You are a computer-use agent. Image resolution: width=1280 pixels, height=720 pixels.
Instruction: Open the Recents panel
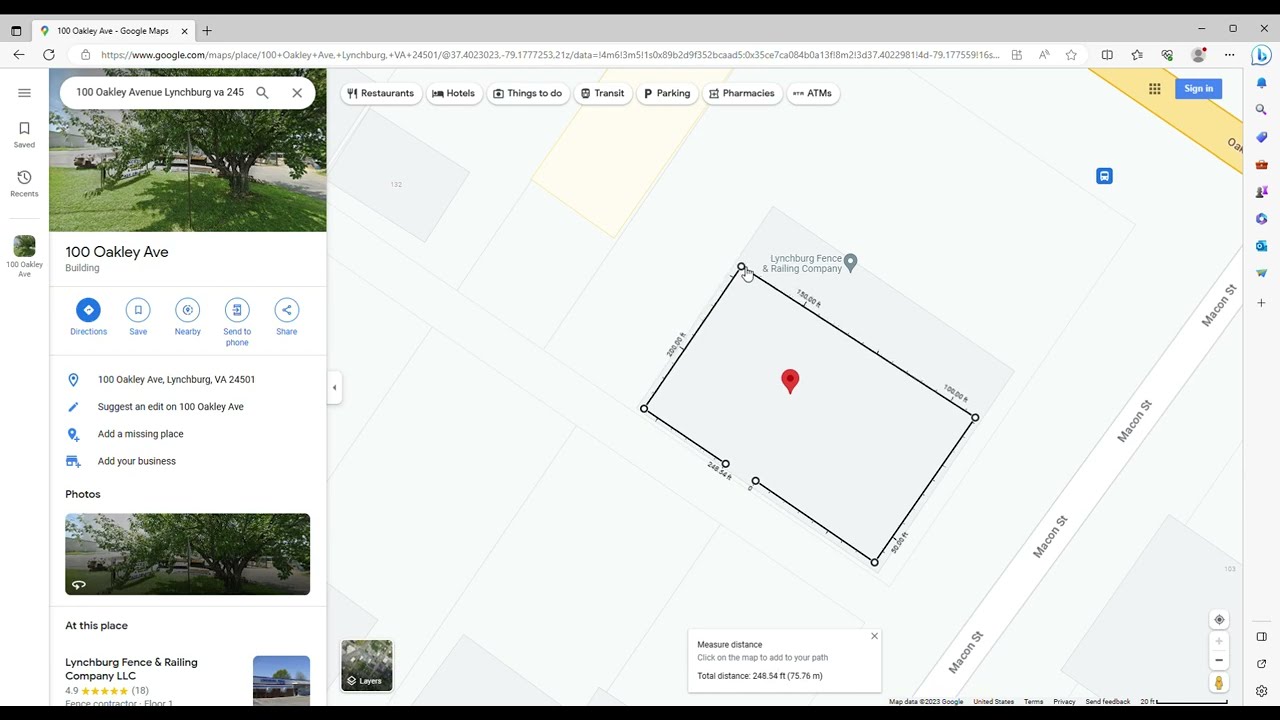[24, 183]
